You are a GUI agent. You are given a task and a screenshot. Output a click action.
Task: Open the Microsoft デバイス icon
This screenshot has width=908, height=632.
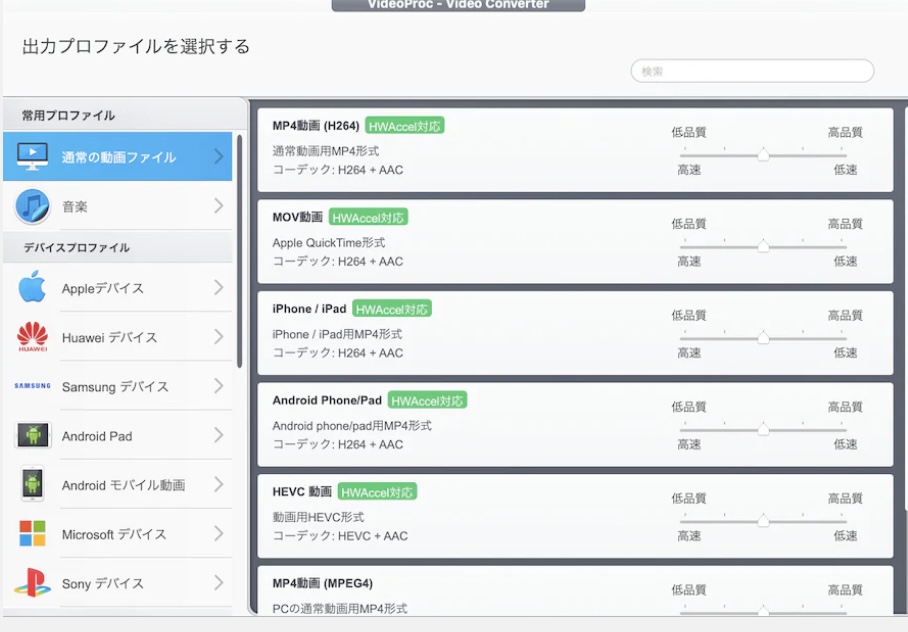click(x=30, y=534)
